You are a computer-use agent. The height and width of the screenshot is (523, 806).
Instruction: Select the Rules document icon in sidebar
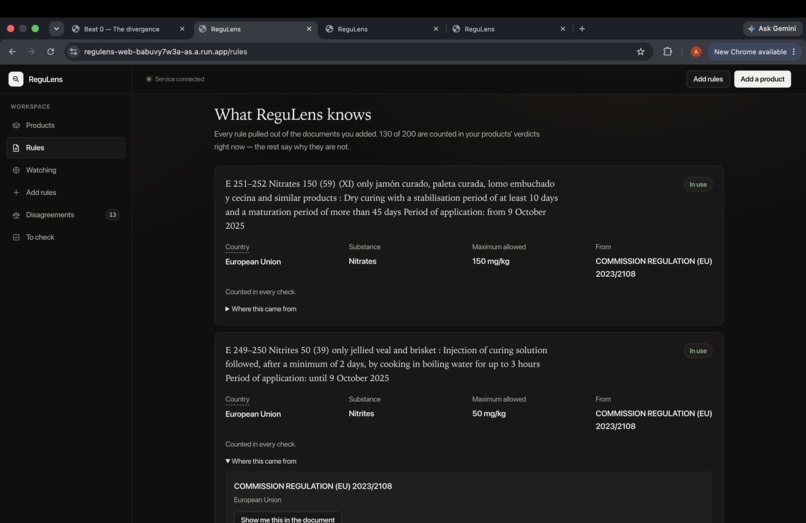(16, 148)
